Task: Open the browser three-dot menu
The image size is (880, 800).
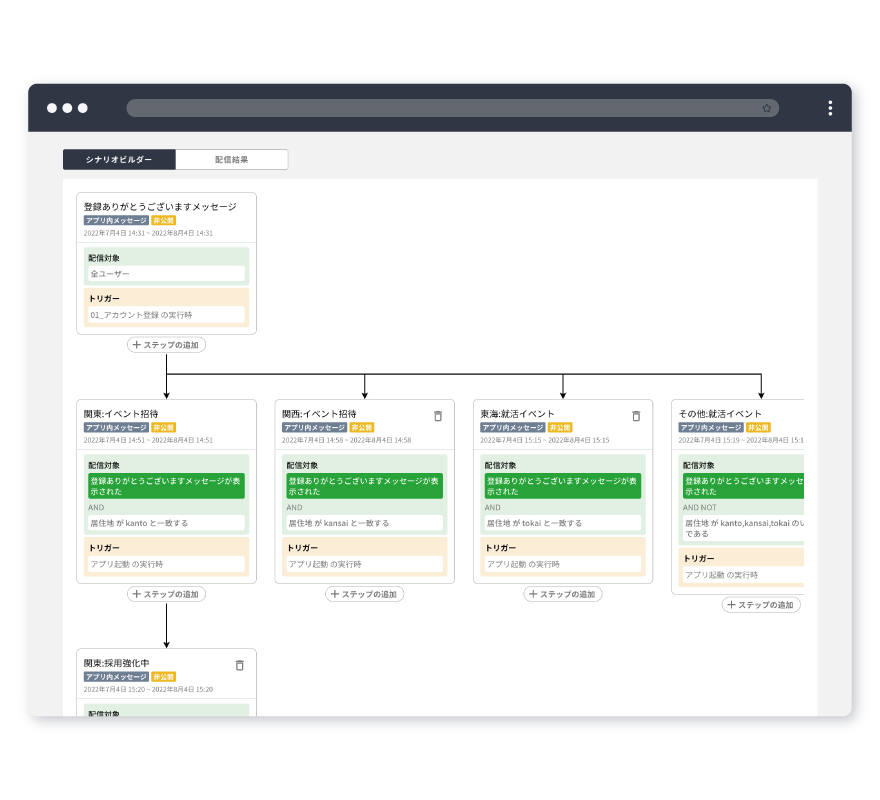Action: pyautogui.click(x=830, y=108)
